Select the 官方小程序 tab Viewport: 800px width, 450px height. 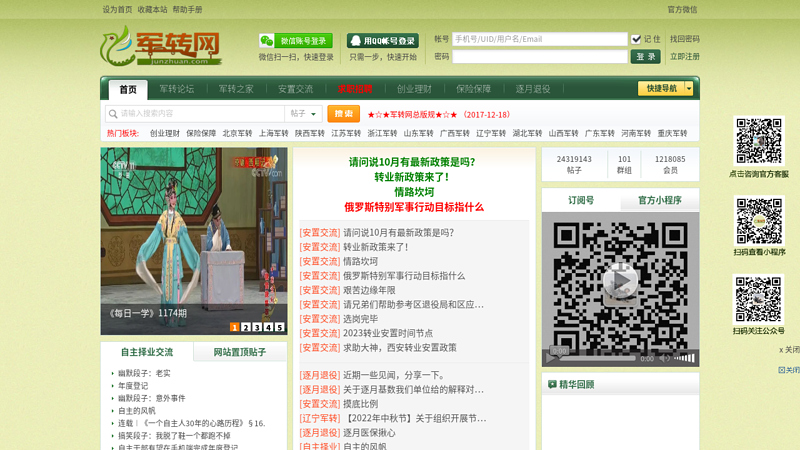click(x=660, y=200)
